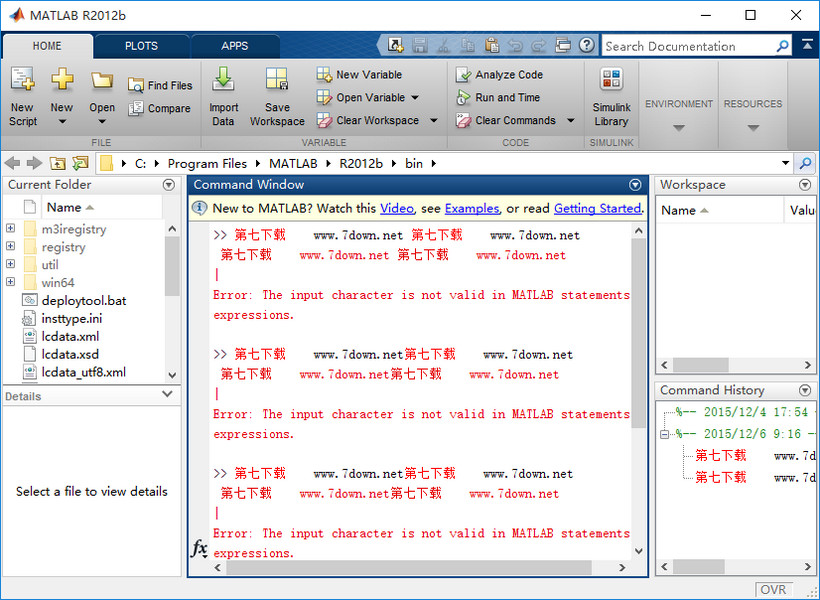The width and height of the screenshot is (820, 600).
Task: Expand the RESOURCES section
Action: [x=753, y=127]
